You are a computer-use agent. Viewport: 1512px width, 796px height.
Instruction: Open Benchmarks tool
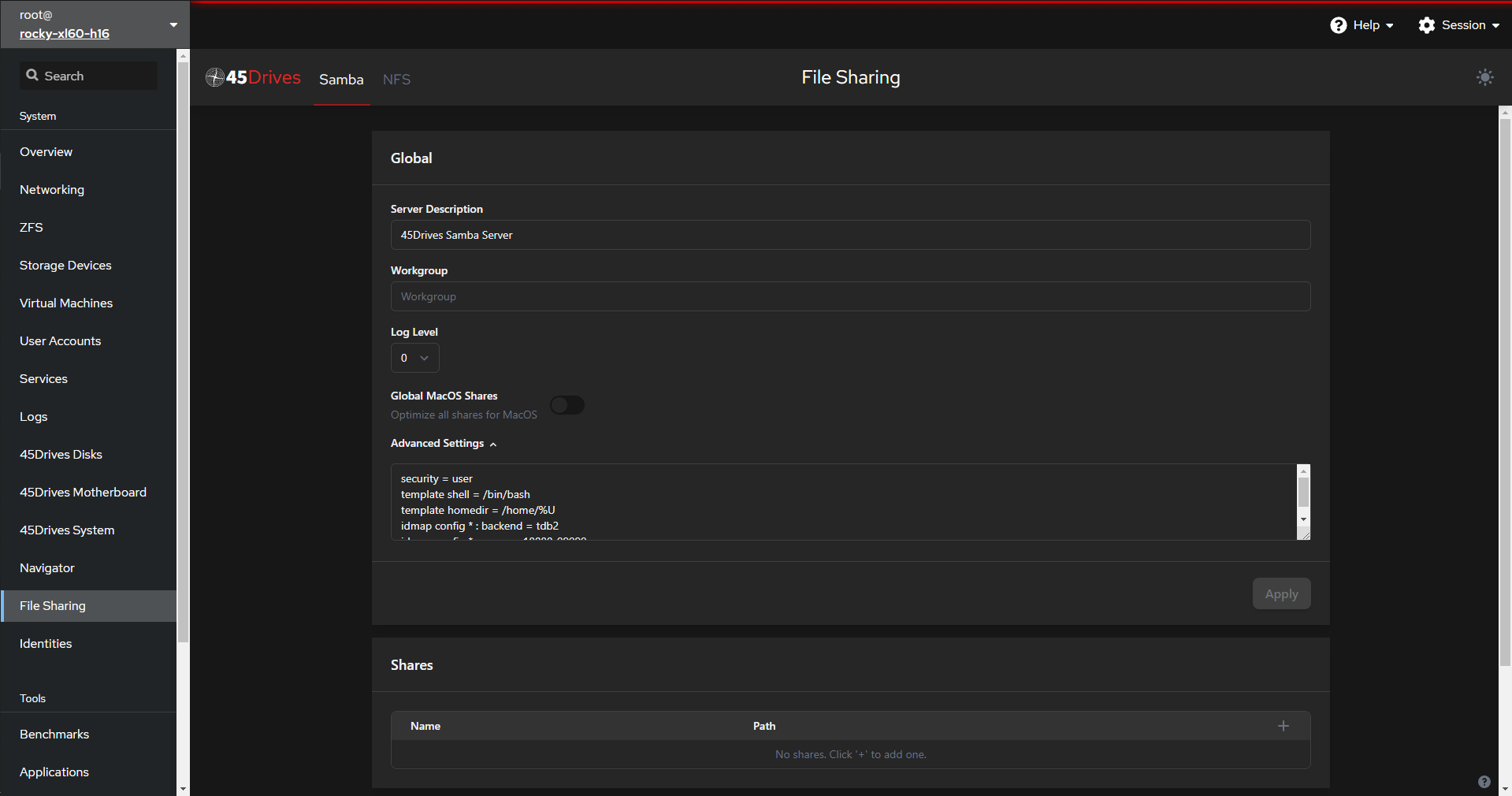pos(88,735)
